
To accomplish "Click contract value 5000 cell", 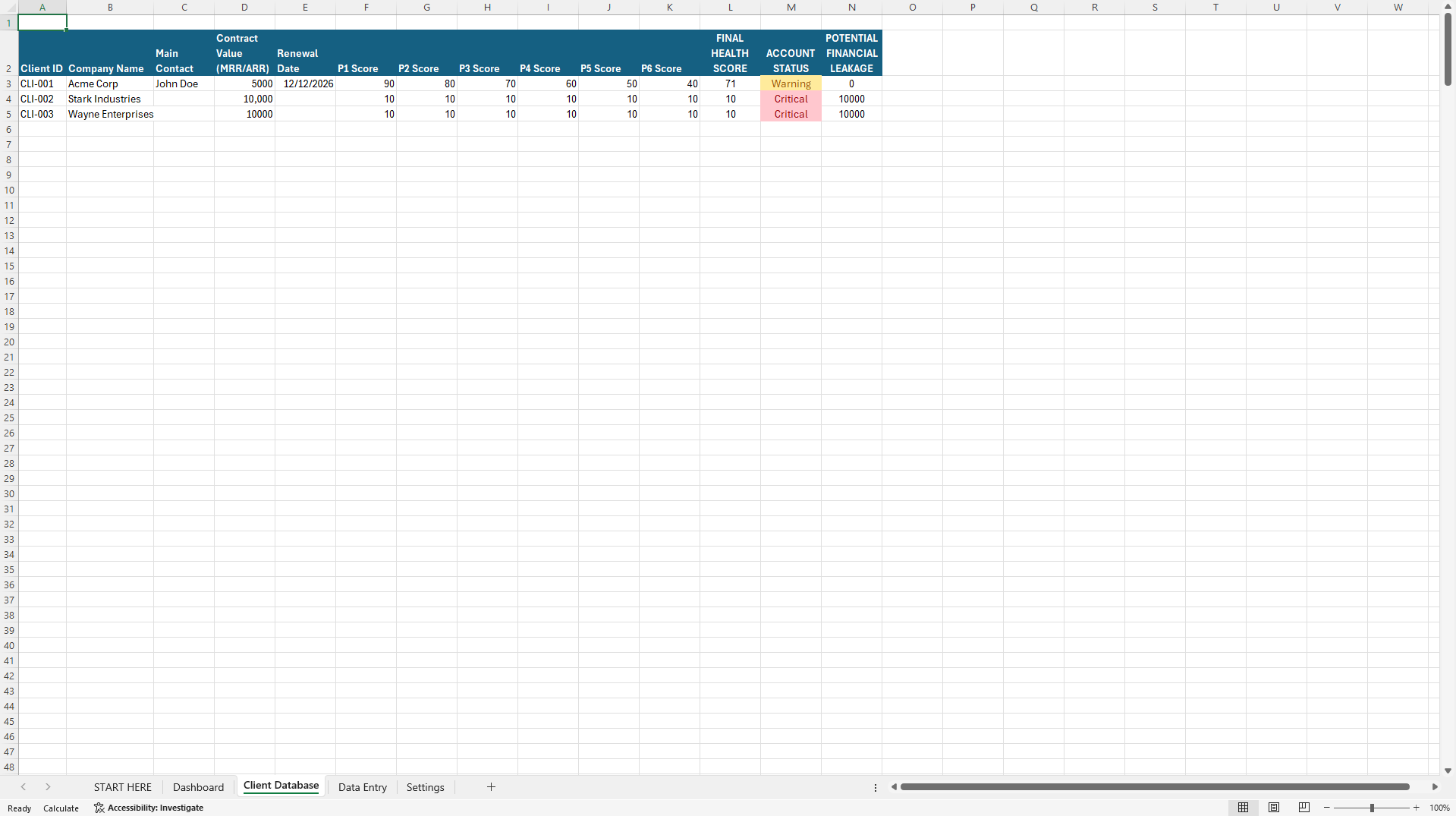I will [244, 83].
